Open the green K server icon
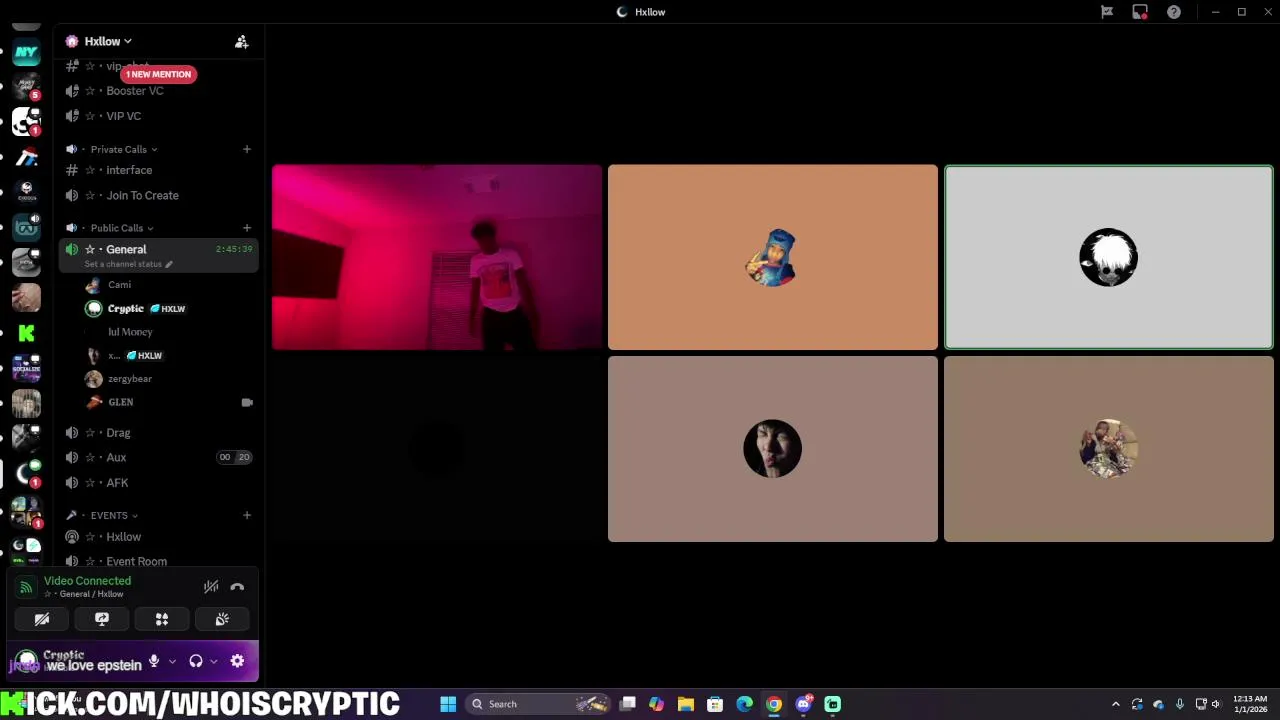 (26, 334)
